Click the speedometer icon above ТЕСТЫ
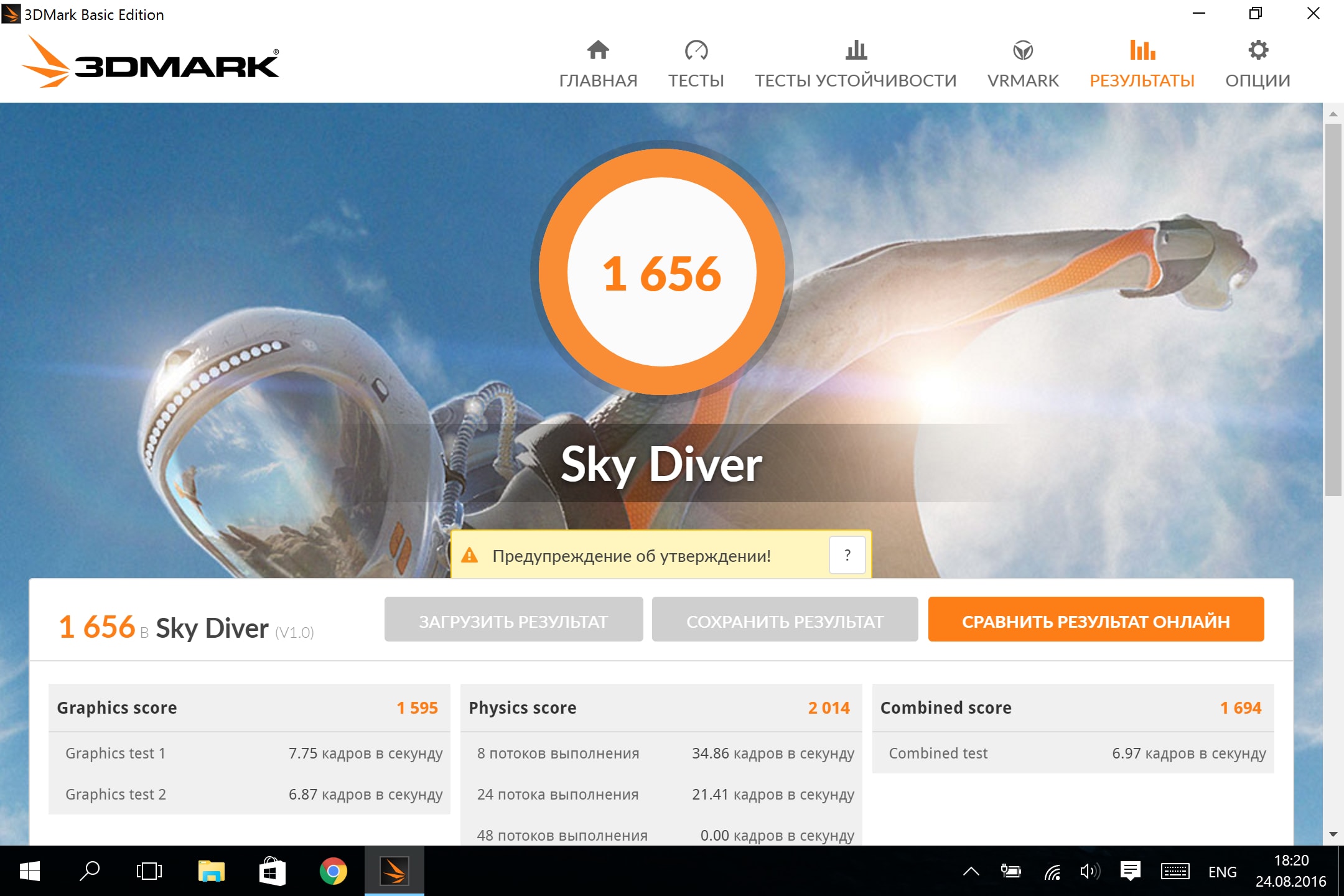This screenshot has width=1344, height=896. click(696, 50)
